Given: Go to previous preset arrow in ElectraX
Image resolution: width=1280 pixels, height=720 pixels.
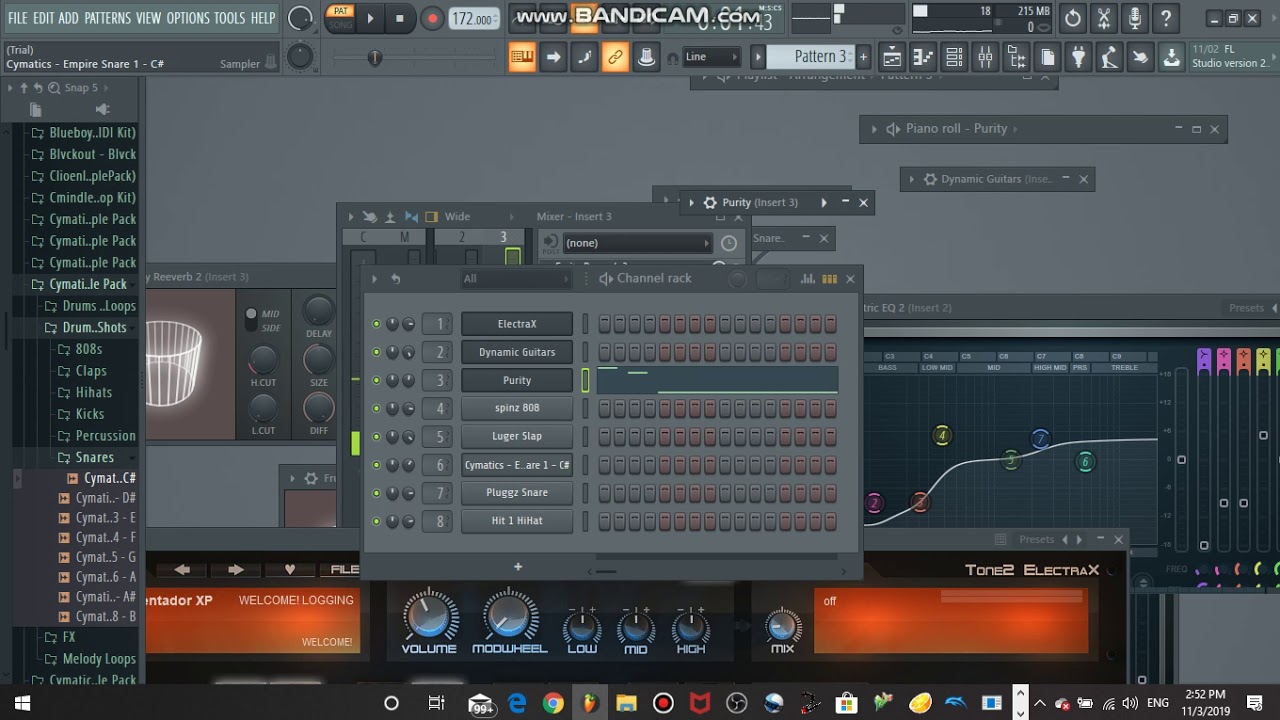Looking at the screenshot, I should [x=182, y=569].
